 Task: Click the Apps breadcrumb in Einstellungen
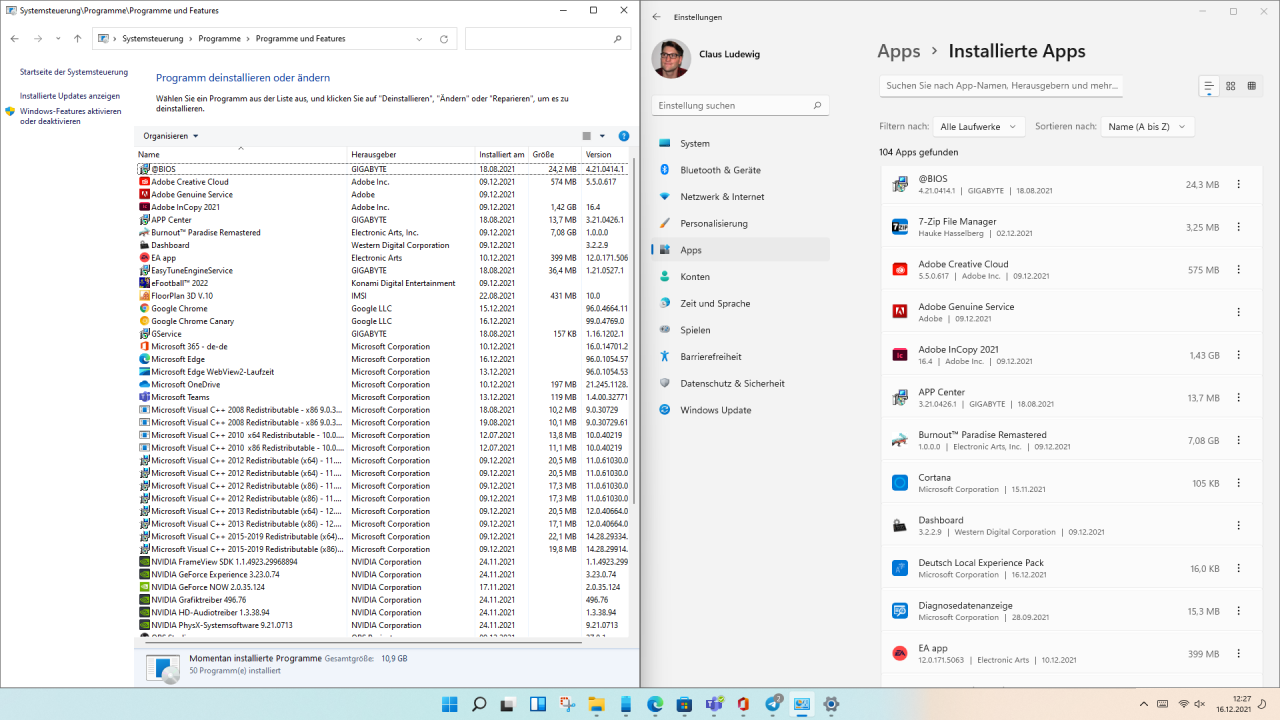(899, 51)
